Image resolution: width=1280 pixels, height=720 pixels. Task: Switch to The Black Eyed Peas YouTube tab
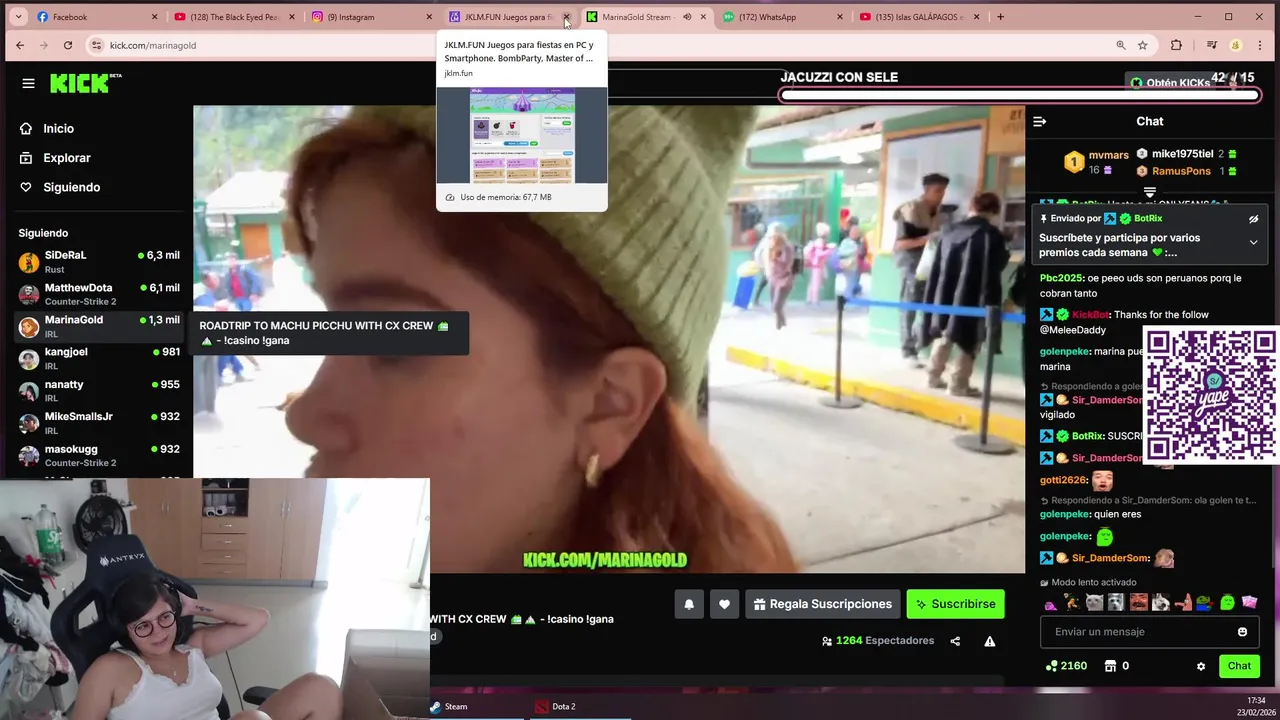pyautogui.click(x=236, y=17)
